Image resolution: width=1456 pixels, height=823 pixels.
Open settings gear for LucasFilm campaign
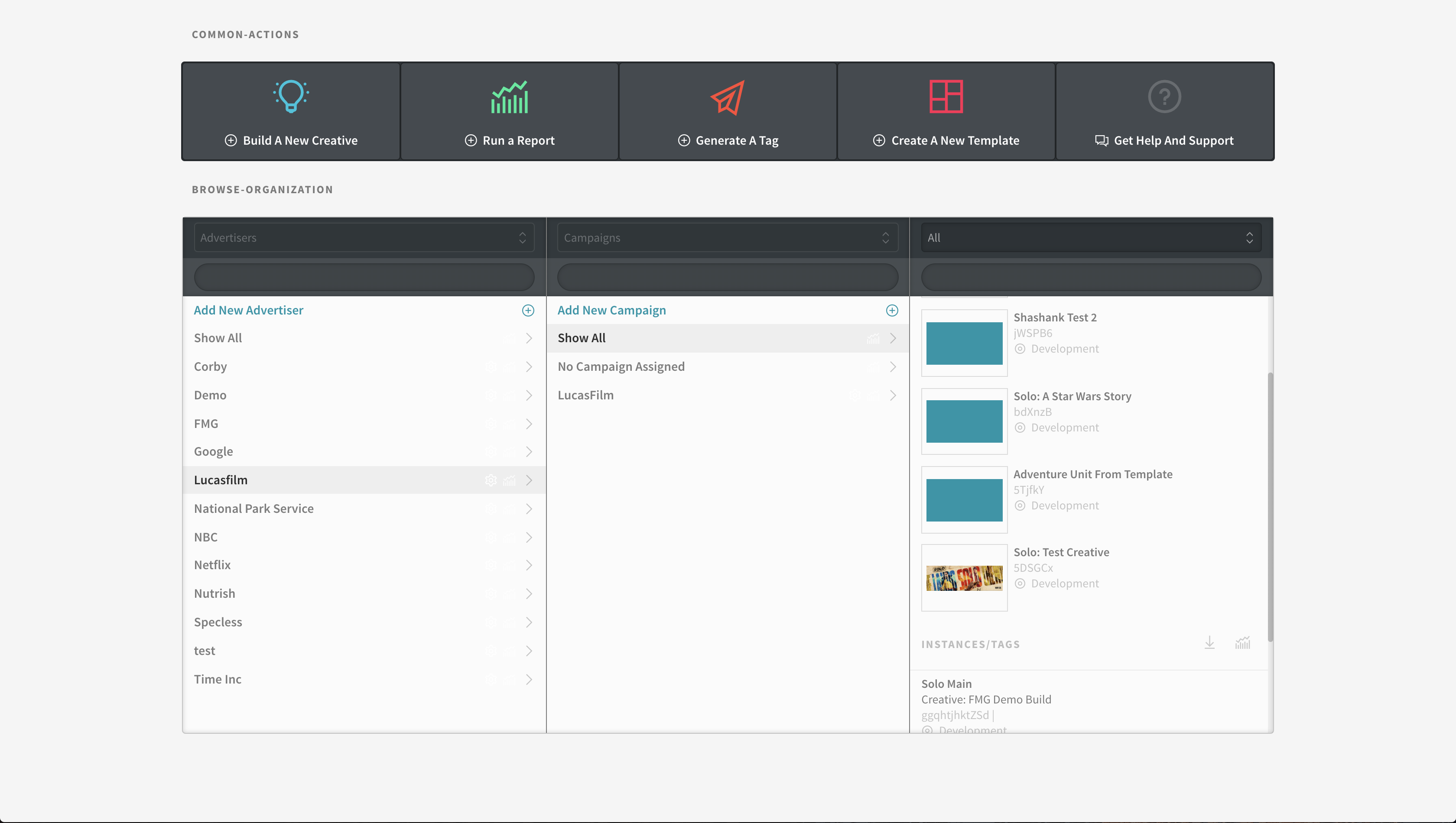[855, 395]
